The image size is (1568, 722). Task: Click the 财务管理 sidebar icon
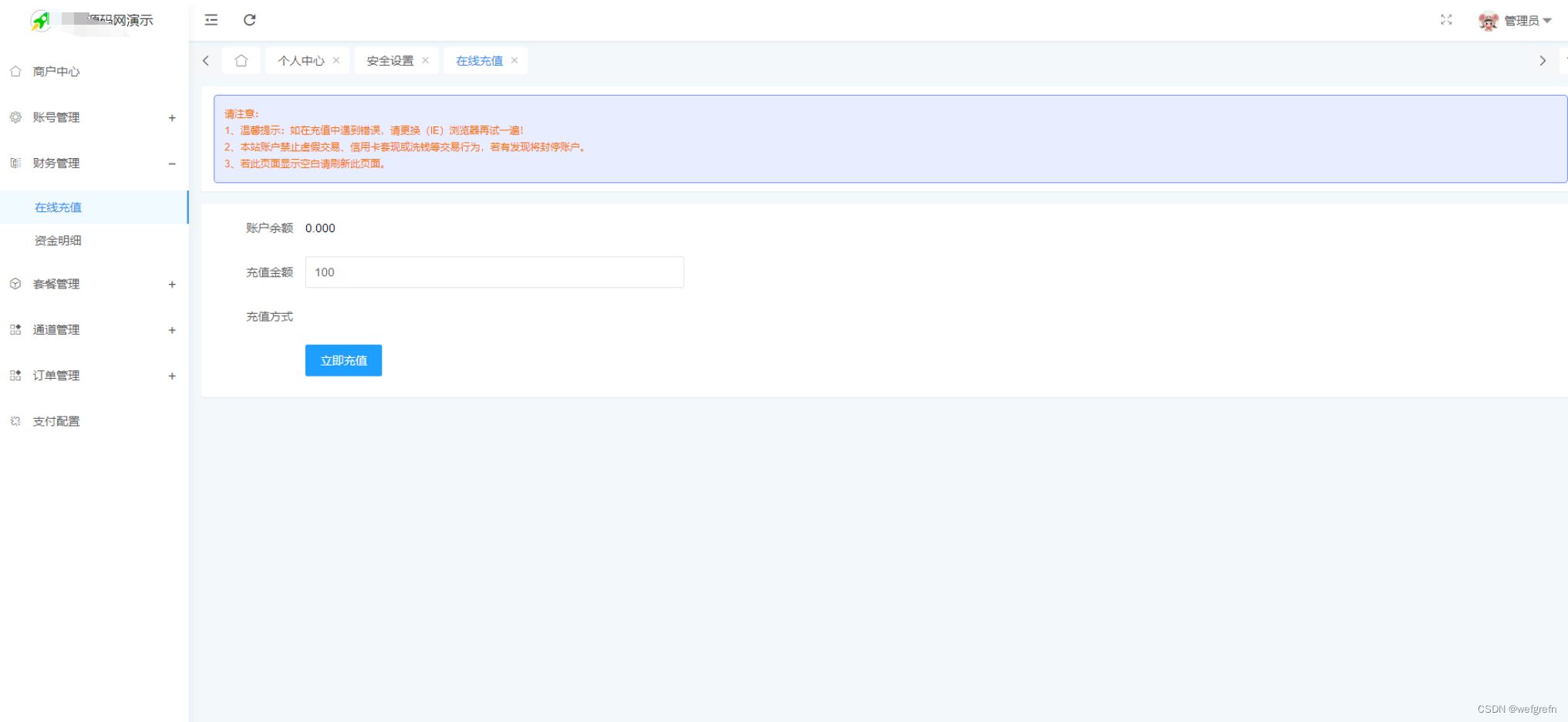tap(15, 163)
